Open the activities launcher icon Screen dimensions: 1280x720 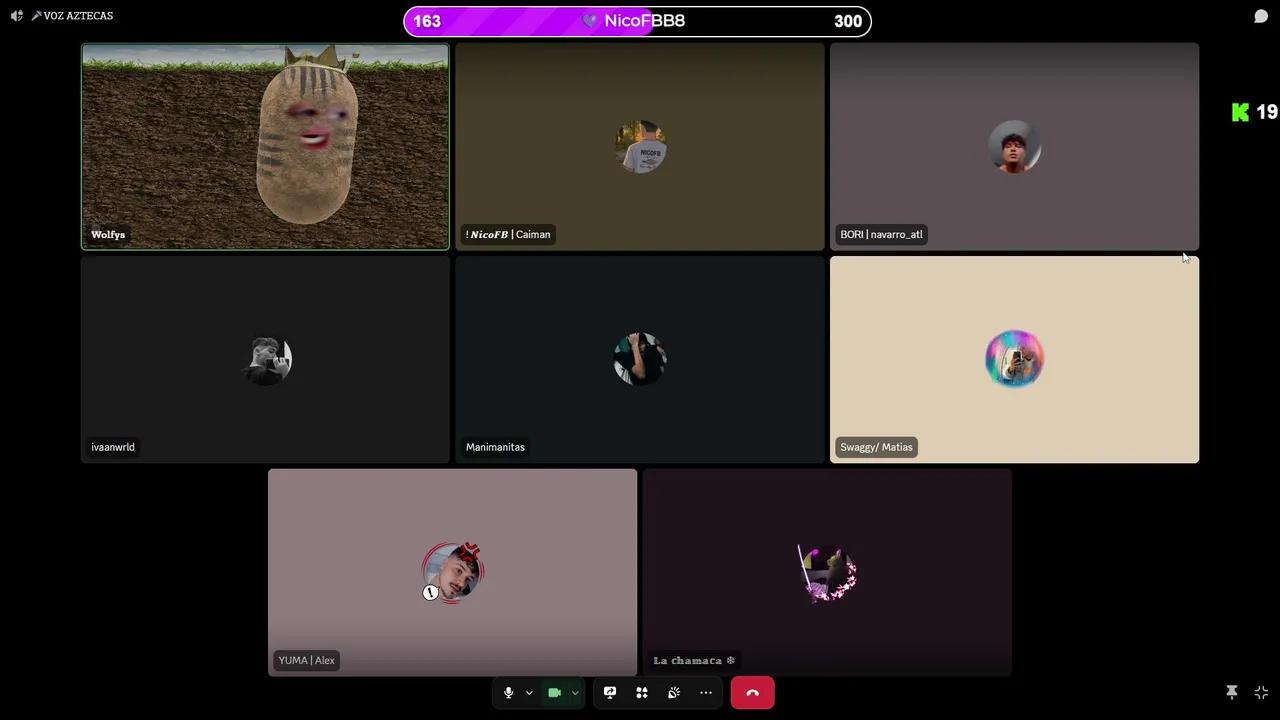(642, 693)
